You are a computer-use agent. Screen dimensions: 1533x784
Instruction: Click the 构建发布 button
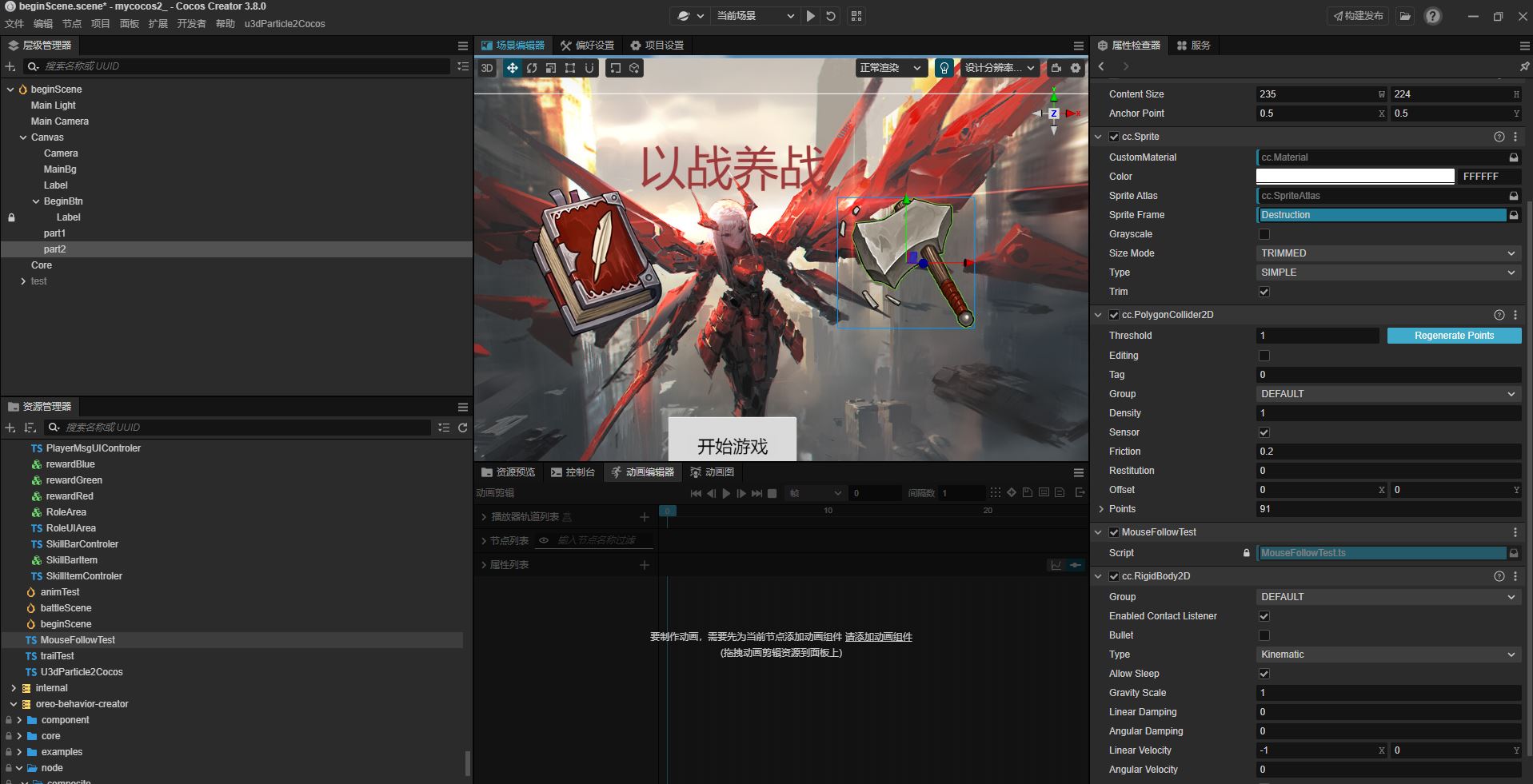click(x=1358, y=16)
